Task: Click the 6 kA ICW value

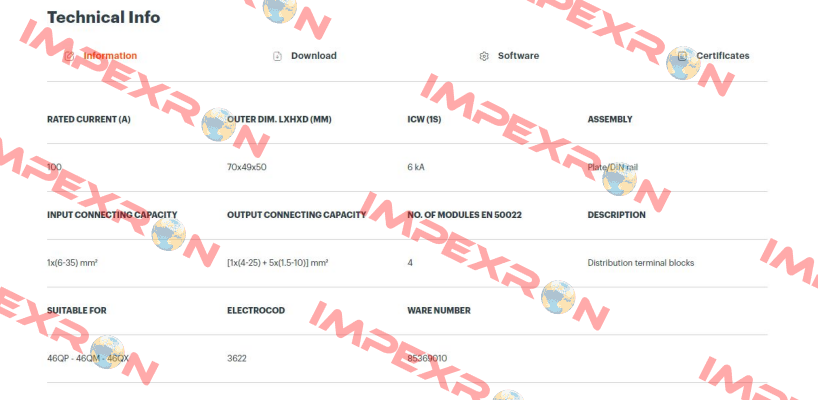Action: point(416,167)
